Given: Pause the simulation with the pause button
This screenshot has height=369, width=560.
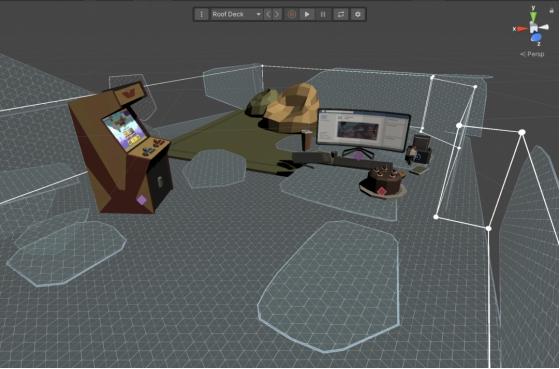Looking at the screenshot, I should (x=323, y=14).
